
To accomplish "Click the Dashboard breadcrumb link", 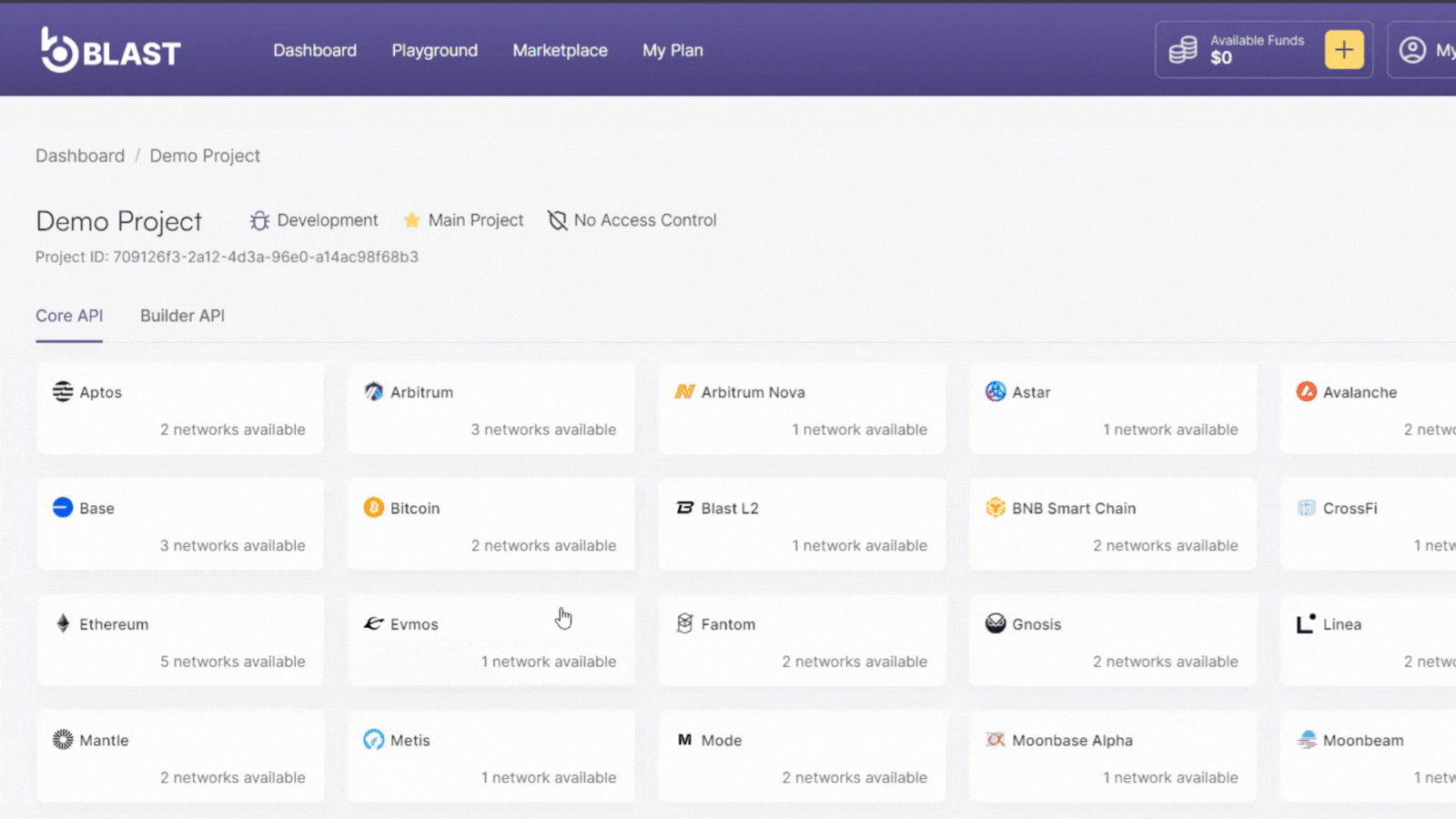I will pos(80,156).
